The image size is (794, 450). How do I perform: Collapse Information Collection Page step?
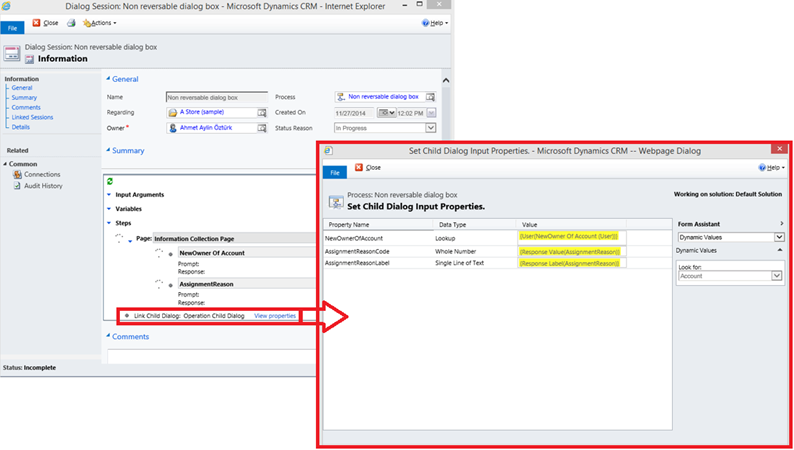130,240
